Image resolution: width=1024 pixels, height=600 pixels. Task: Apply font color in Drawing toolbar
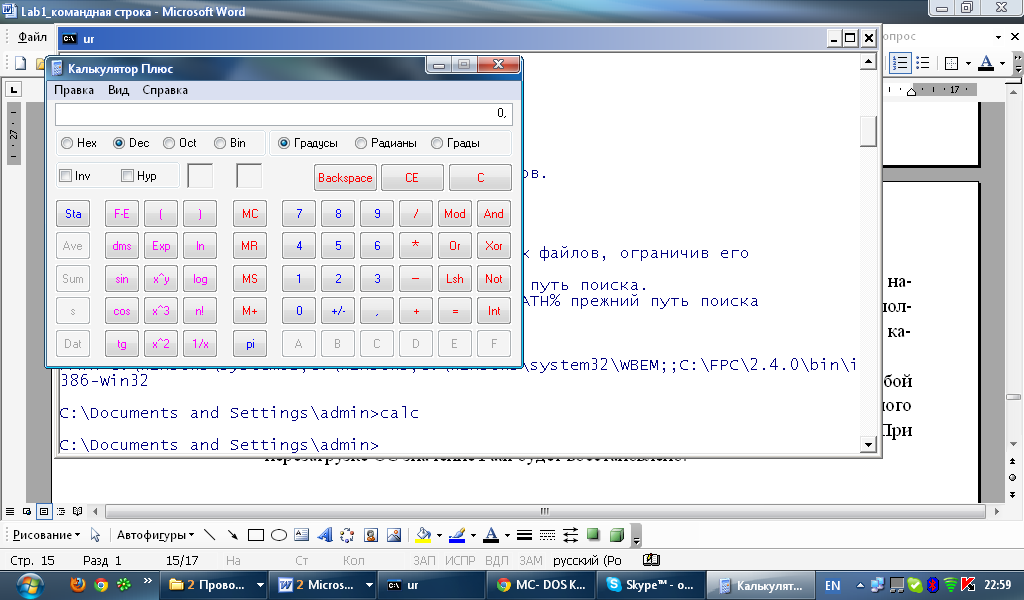click(x=491, y=535)
